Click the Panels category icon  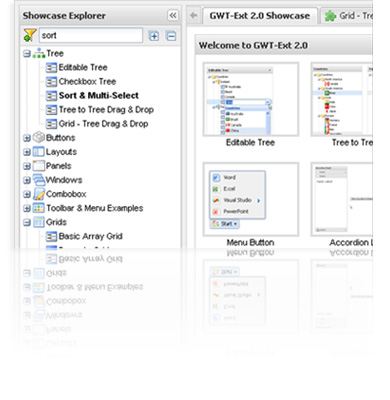tap(39, 166)
